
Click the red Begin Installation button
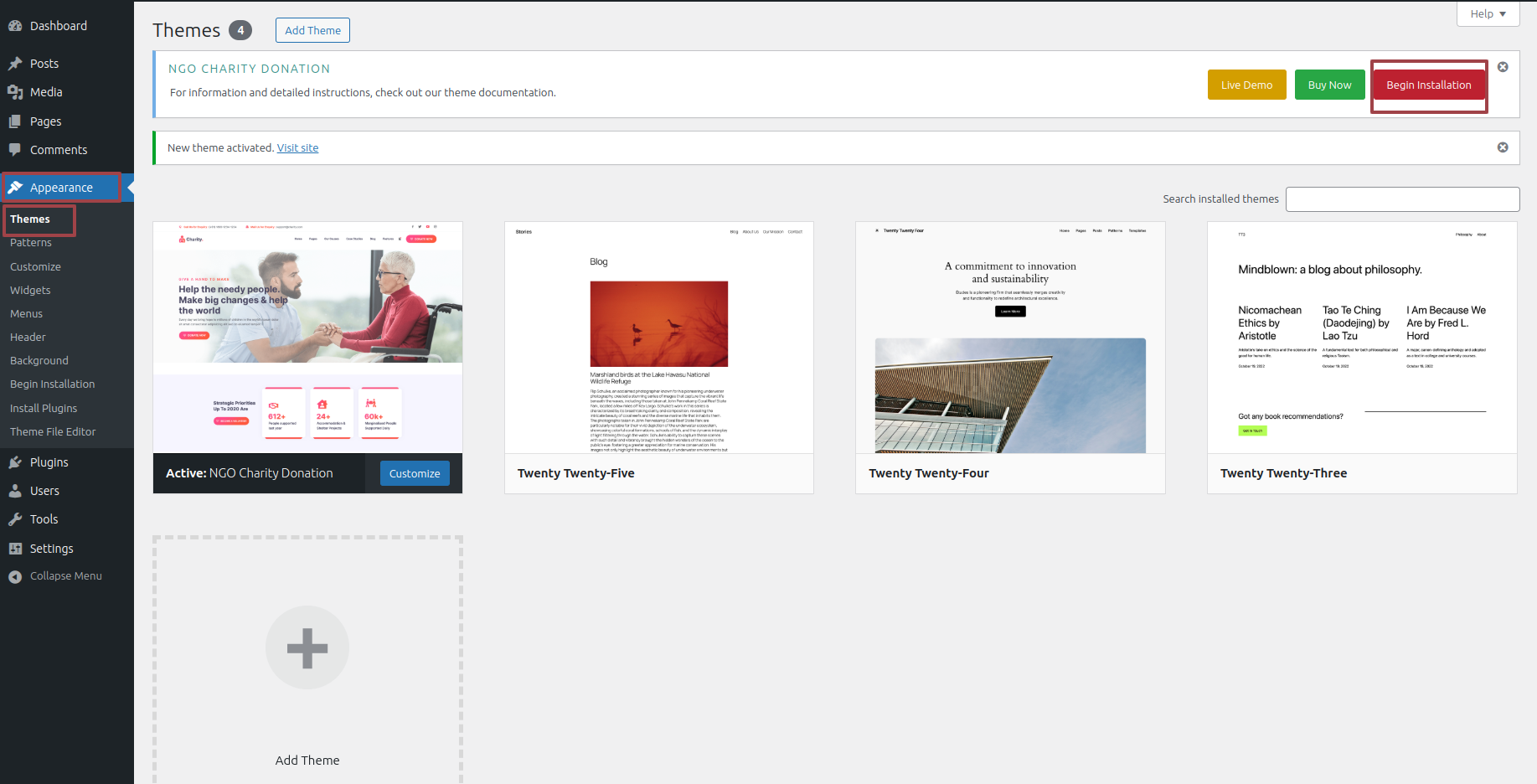click(1428, 85)
